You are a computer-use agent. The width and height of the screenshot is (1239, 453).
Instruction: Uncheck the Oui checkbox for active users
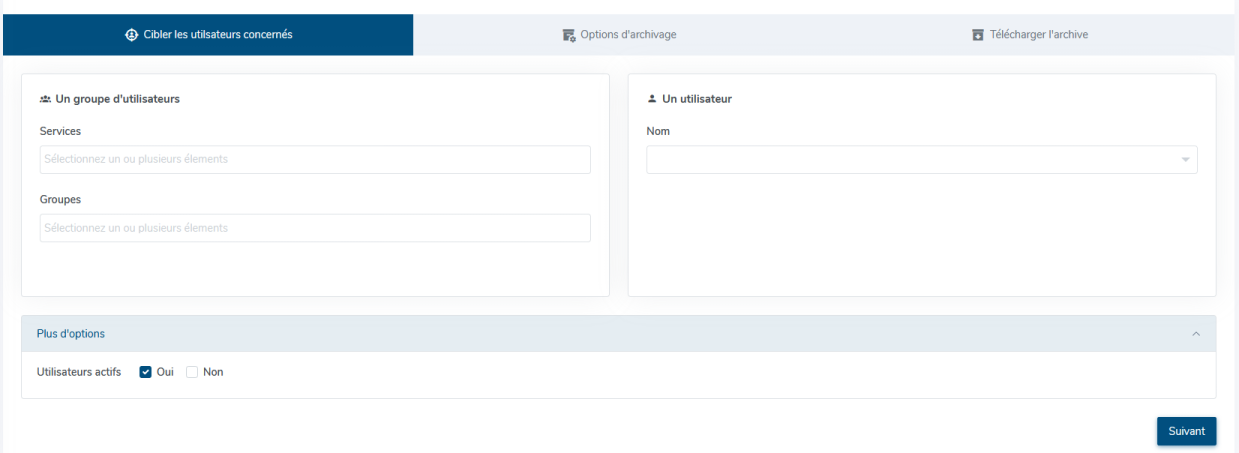(x=146, y=372)
